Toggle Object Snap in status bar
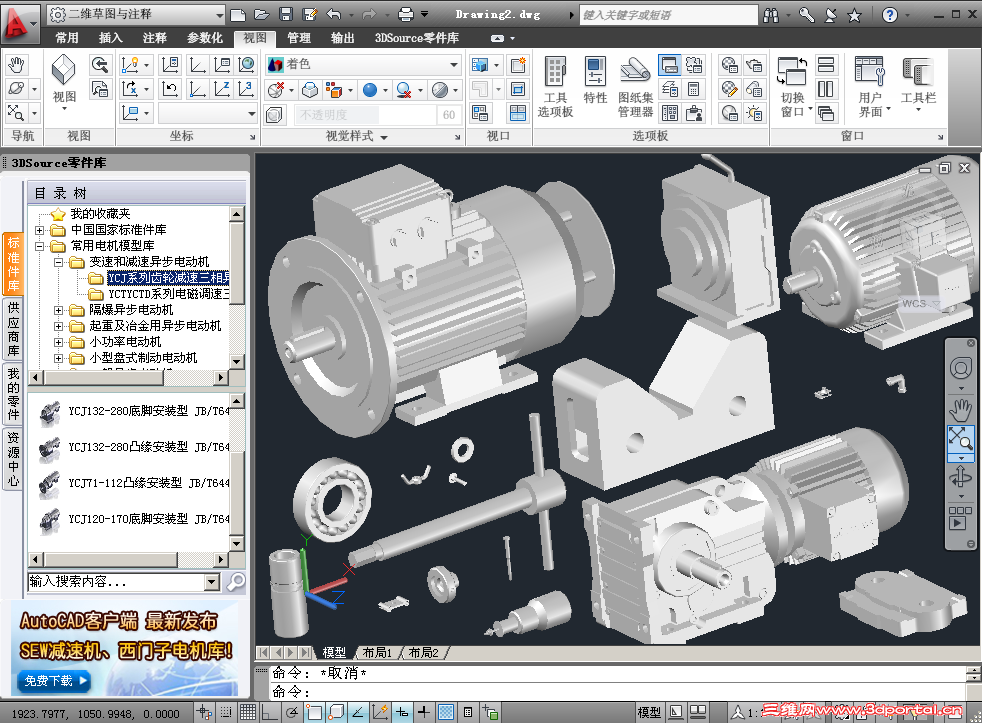The height and width of the screenshot is (723, 982). tap(314, 712)
